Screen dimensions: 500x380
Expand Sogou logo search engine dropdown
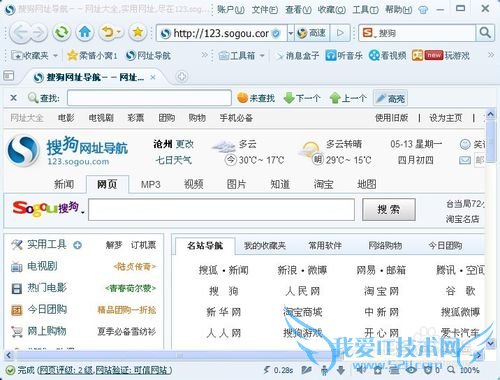click(82, 212)
